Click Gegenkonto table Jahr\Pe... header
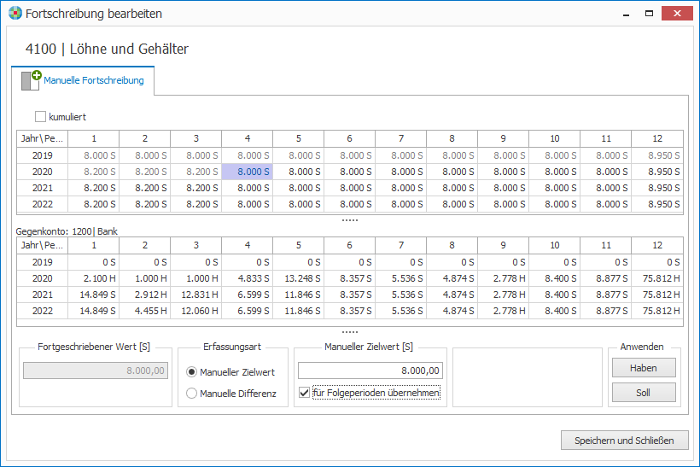Image resolution: width=700 pixels, height=467 pixels. click(x=42, y=246)
